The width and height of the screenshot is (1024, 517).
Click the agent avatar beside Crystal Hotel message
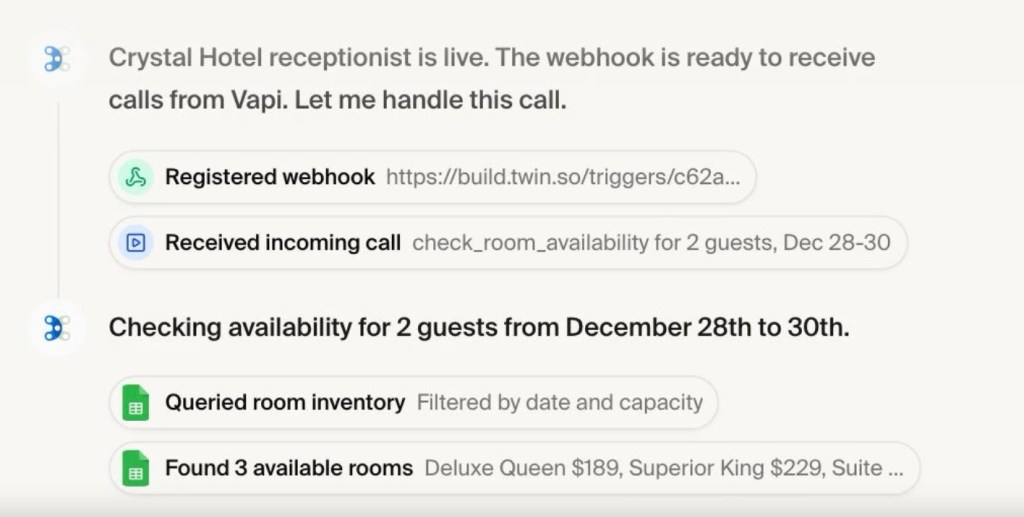point(56,59)
